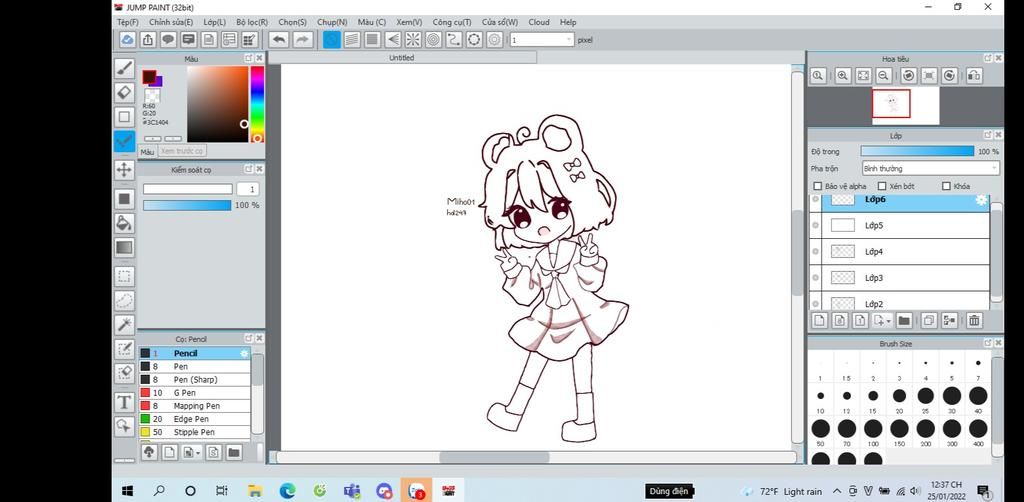Open Pencil brush settings gear
1024x502 pixels.
pyautogui.click(x=244, y=353)
